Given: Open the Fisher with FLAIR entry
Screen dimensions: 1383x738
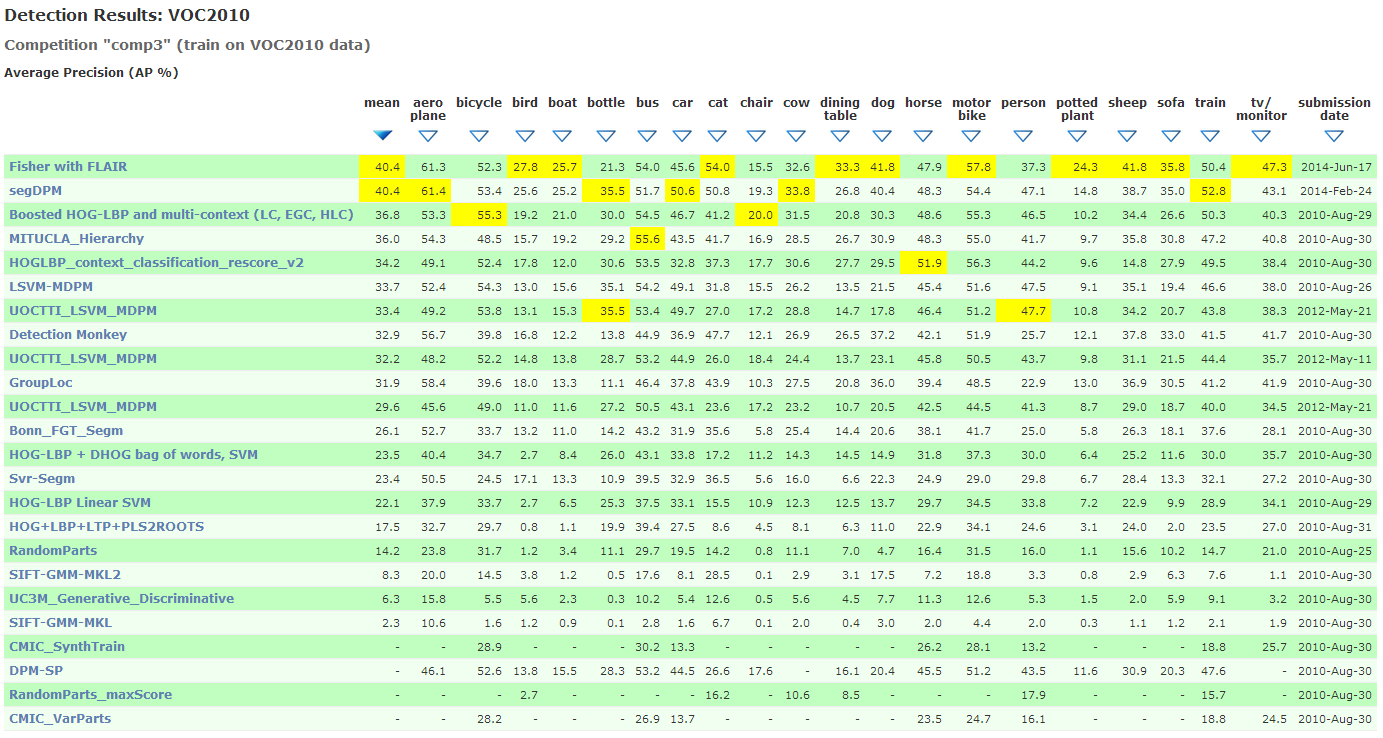Looking at the screenshot, I should [x=68, y=167].
